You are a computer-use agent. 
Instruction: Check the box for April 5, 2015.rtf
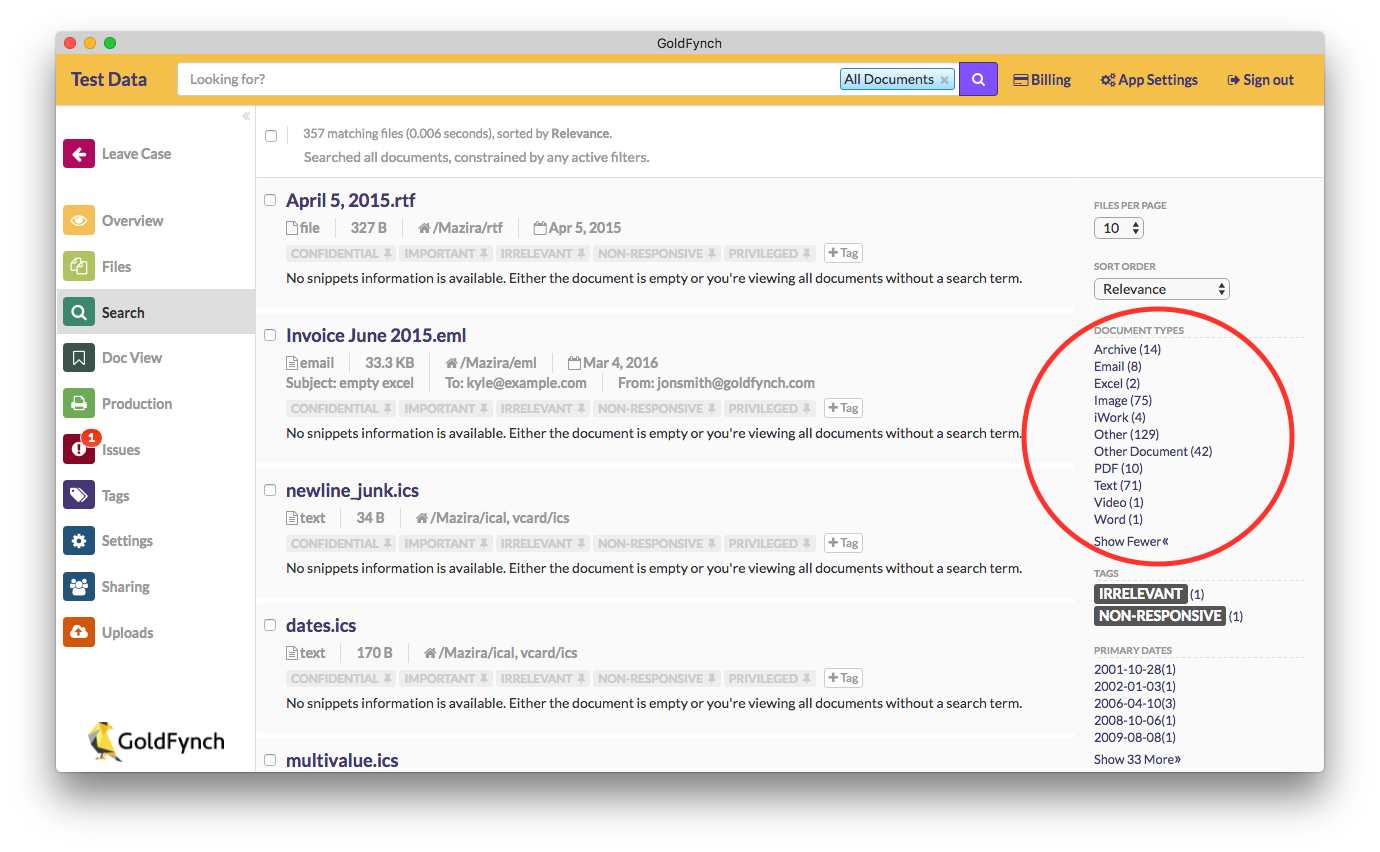coord(270,200)
